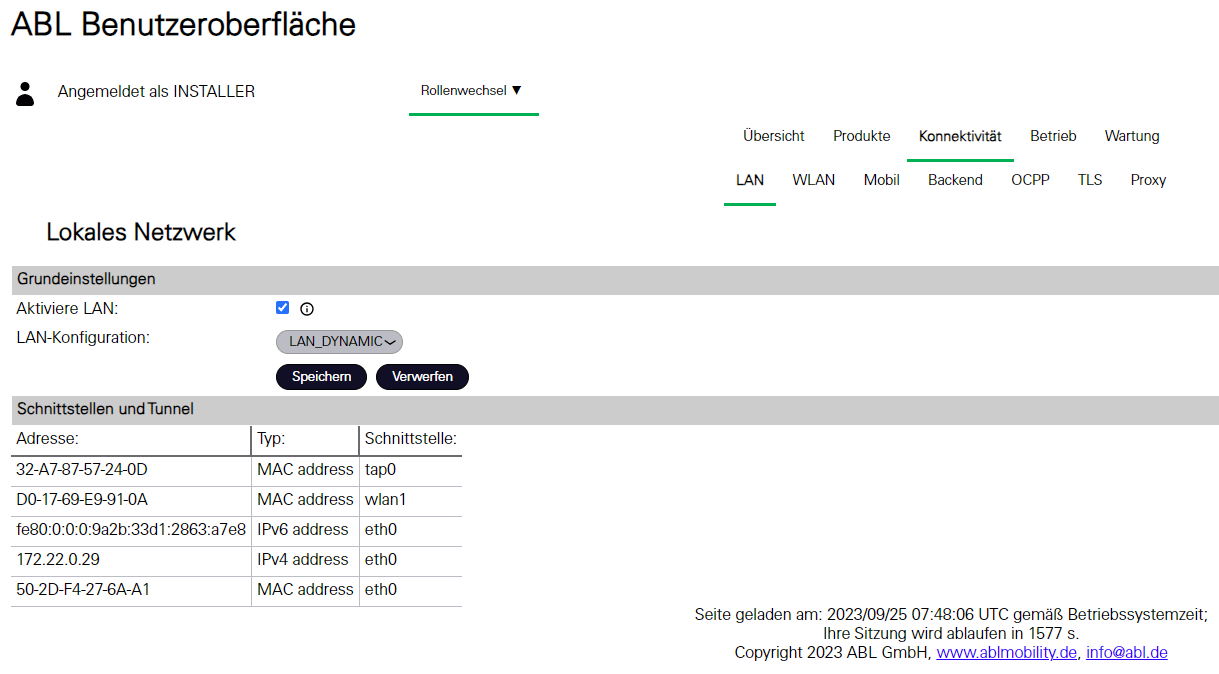Click the Speichern button

coord(322,377)
